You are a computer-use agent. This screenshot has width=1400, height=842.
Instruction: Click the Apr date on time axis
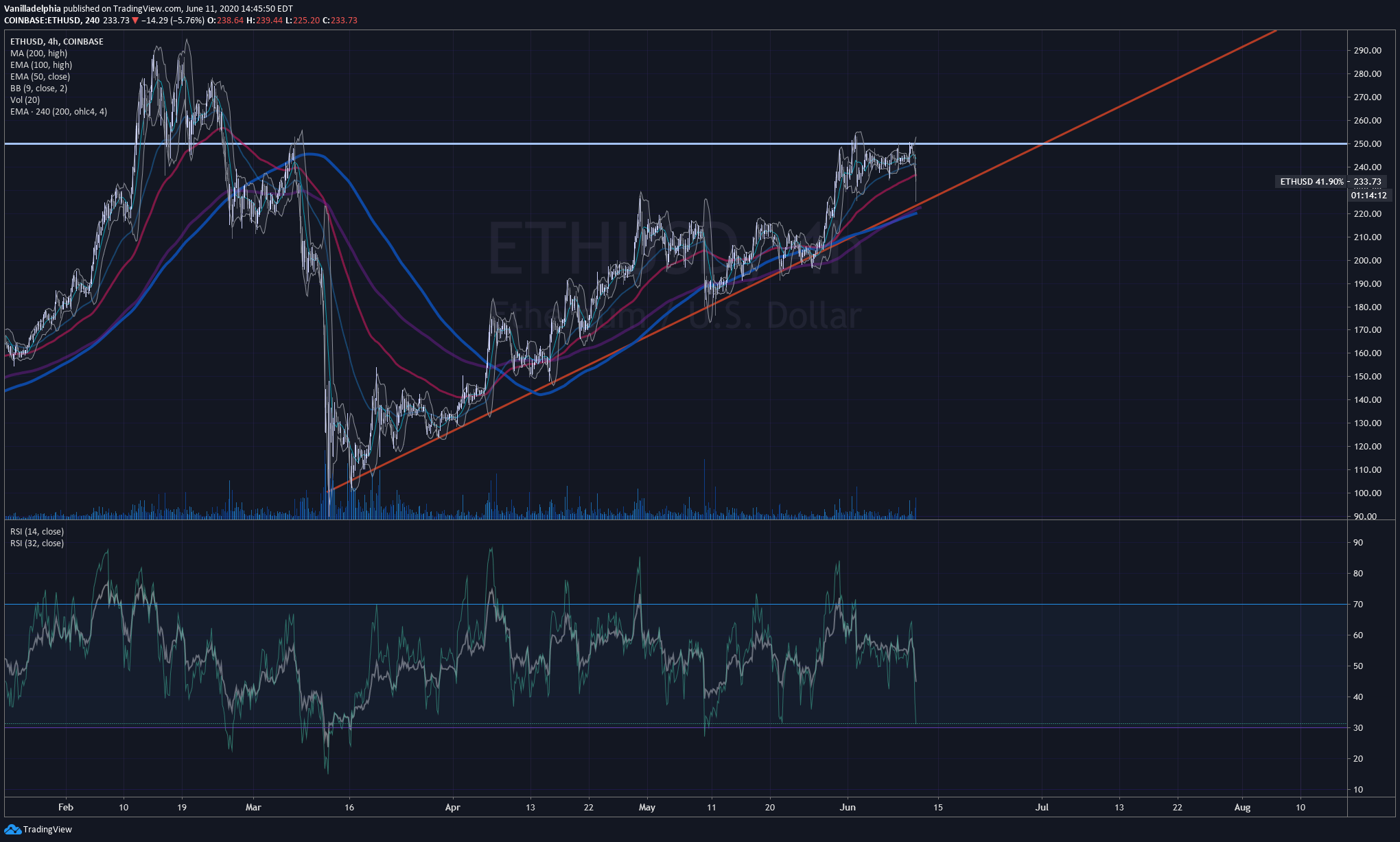pos(452,808)
